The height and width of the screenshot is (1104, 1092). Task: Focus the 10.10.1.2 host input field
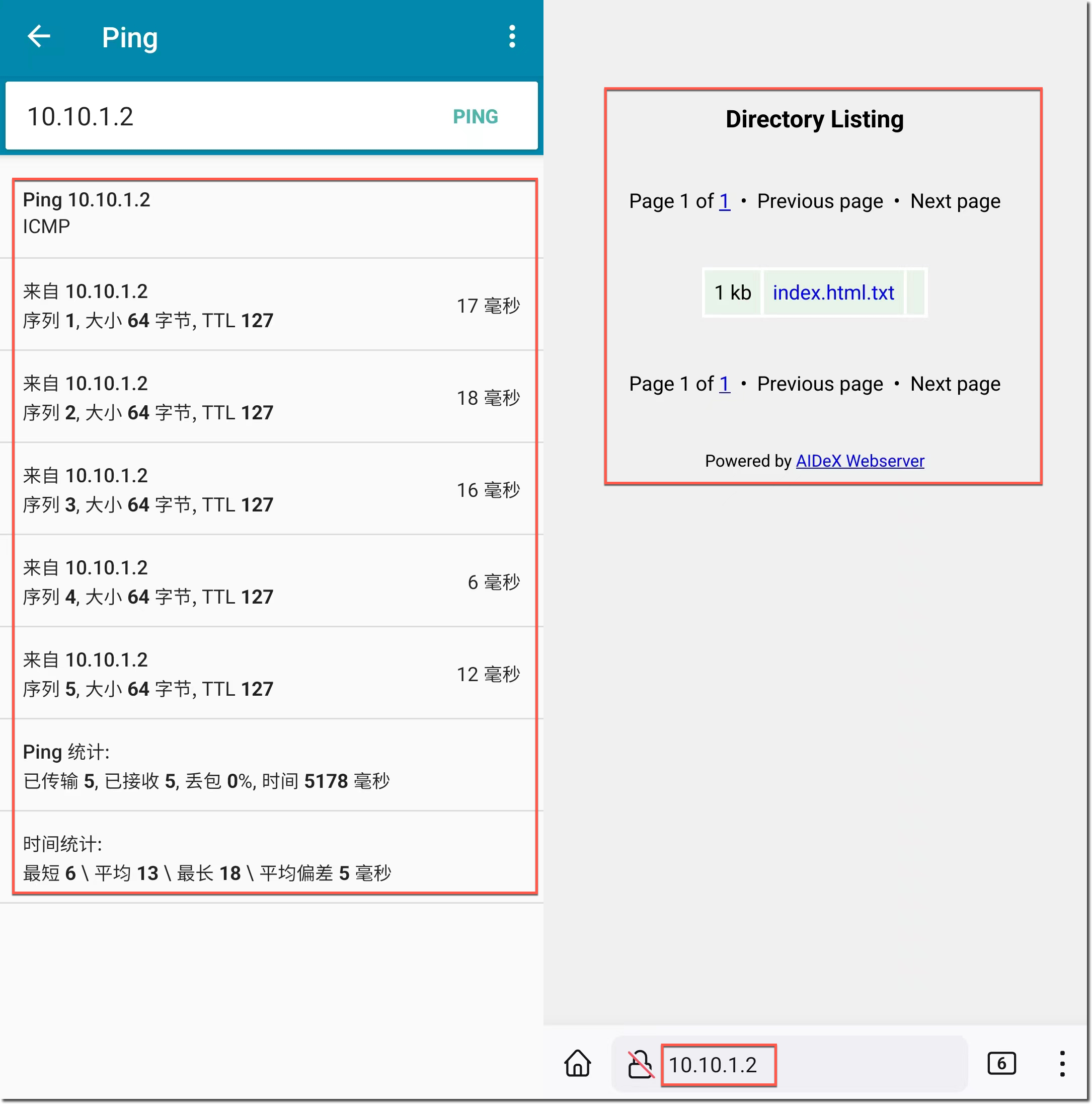pyautogui.click(x=217, y=117)
